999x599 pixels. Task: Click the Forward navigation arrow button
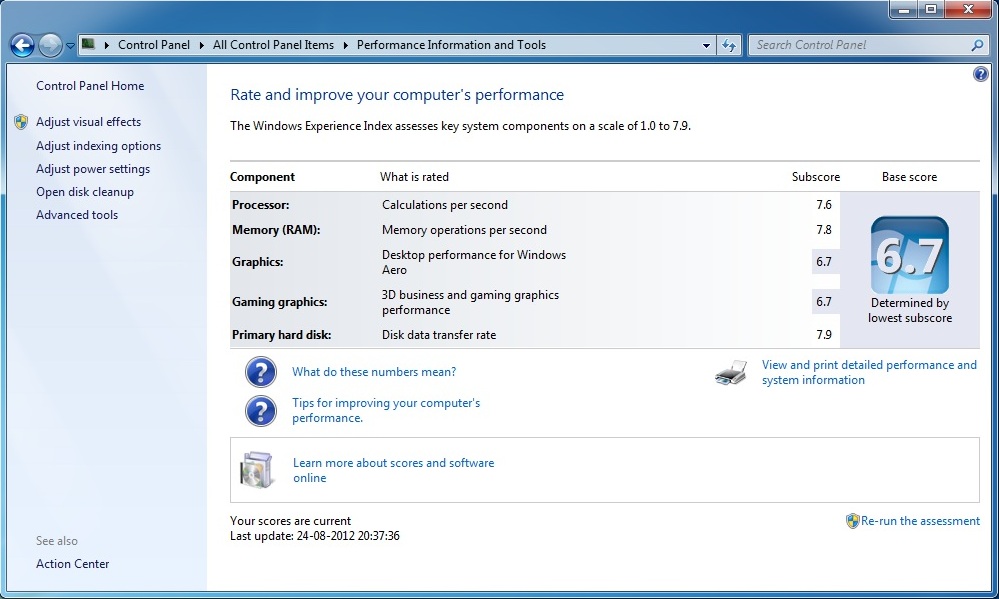50,45
